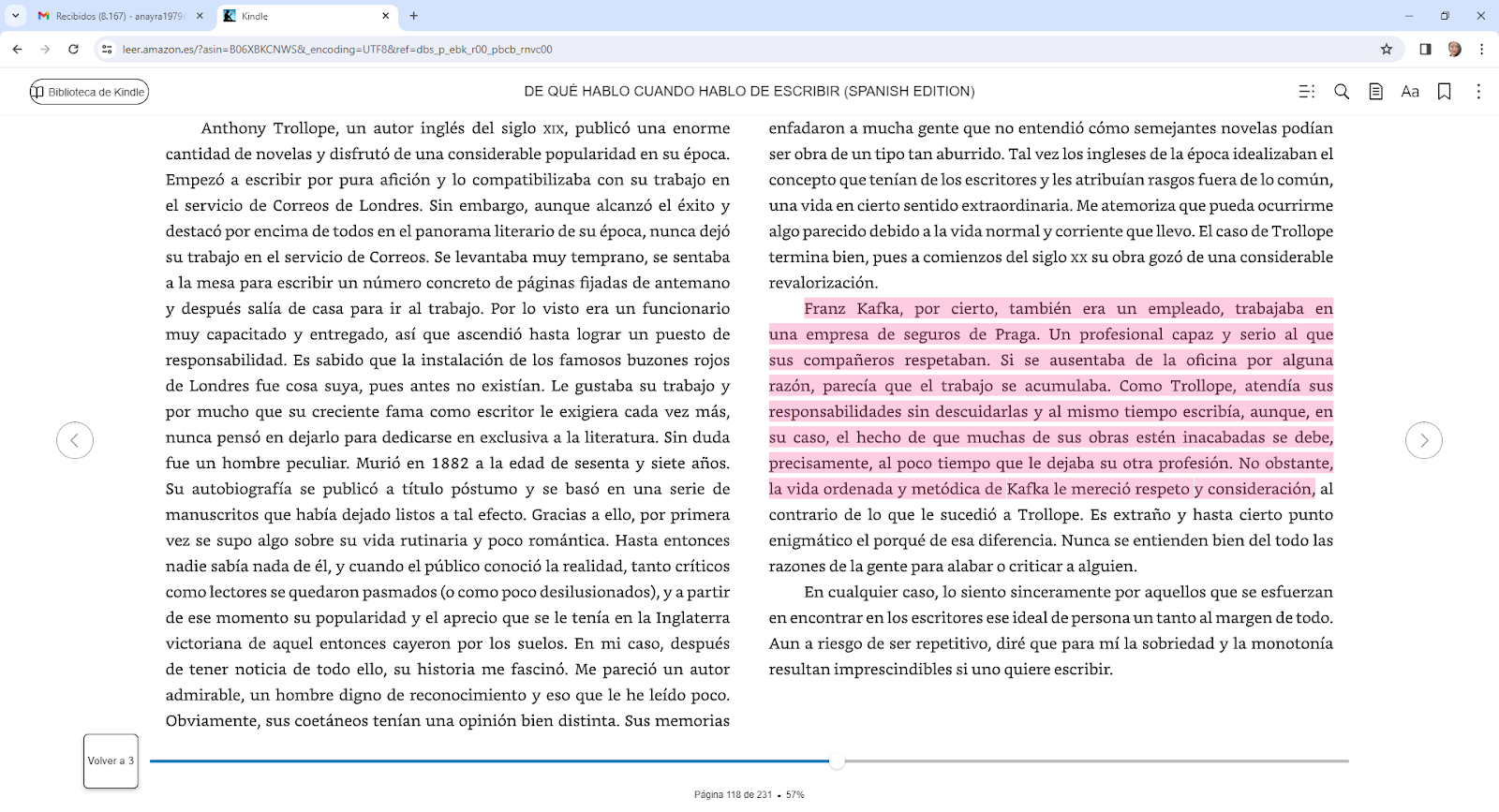Open the Chrome profile avatar

pyautogui.click(x=1454, y=49)
